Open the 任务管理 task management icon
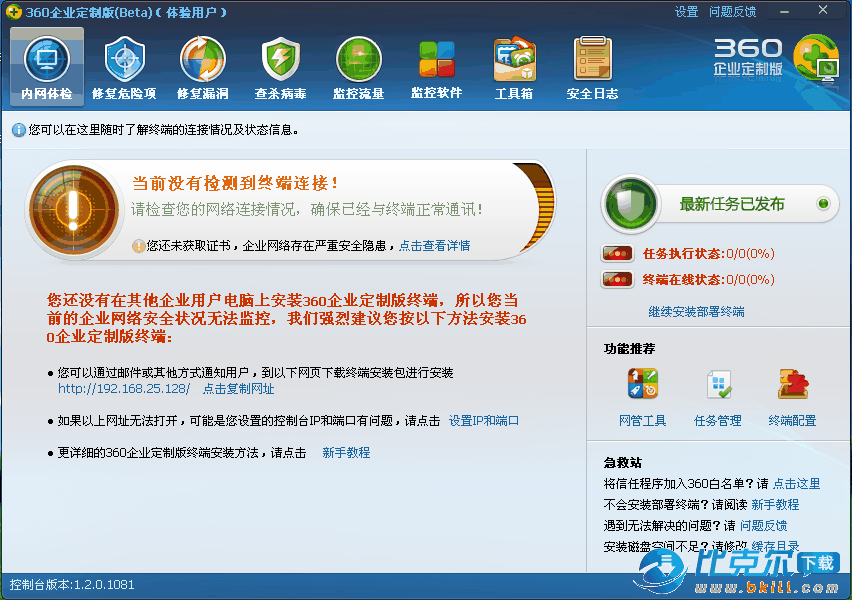This screenshot has height=600, width=852. tap(718, 397)
